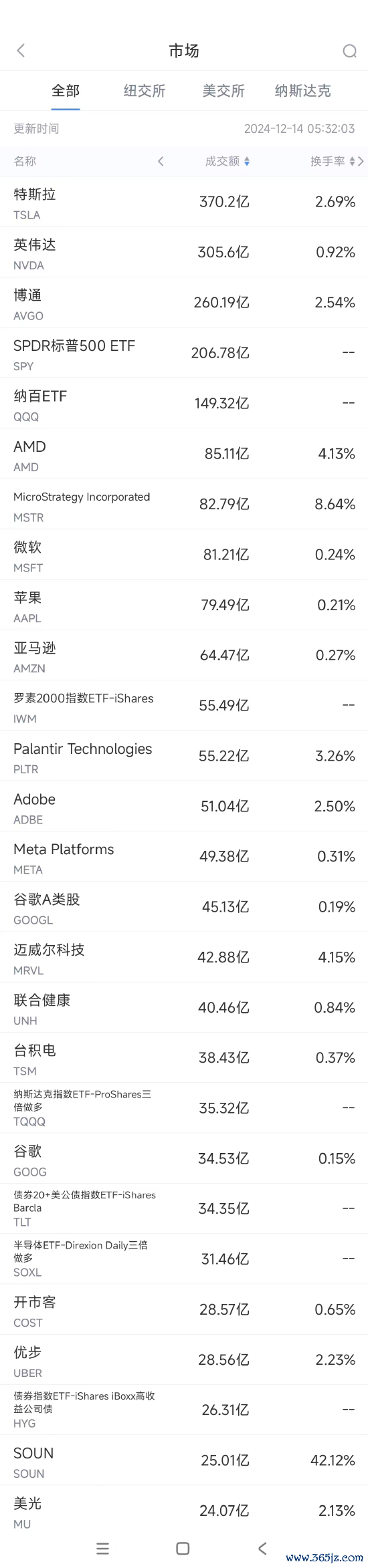Switch to the 纽交所 tab
The image size is (368, 1568).
click(145, 91)
